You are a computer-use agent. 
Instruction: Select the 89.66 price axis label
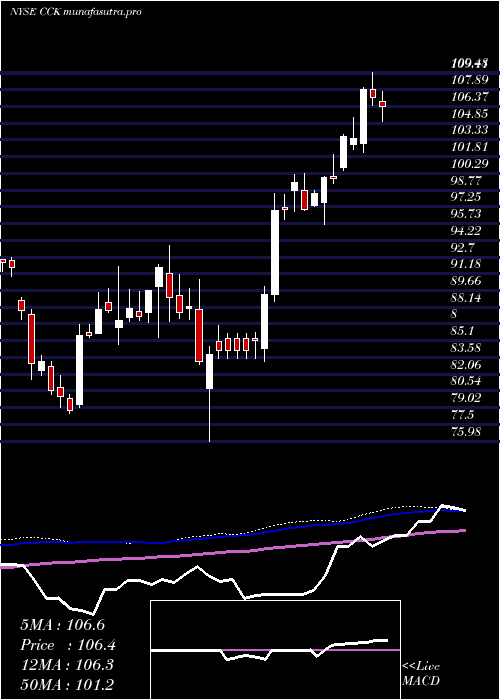click(x=464, y=281)
